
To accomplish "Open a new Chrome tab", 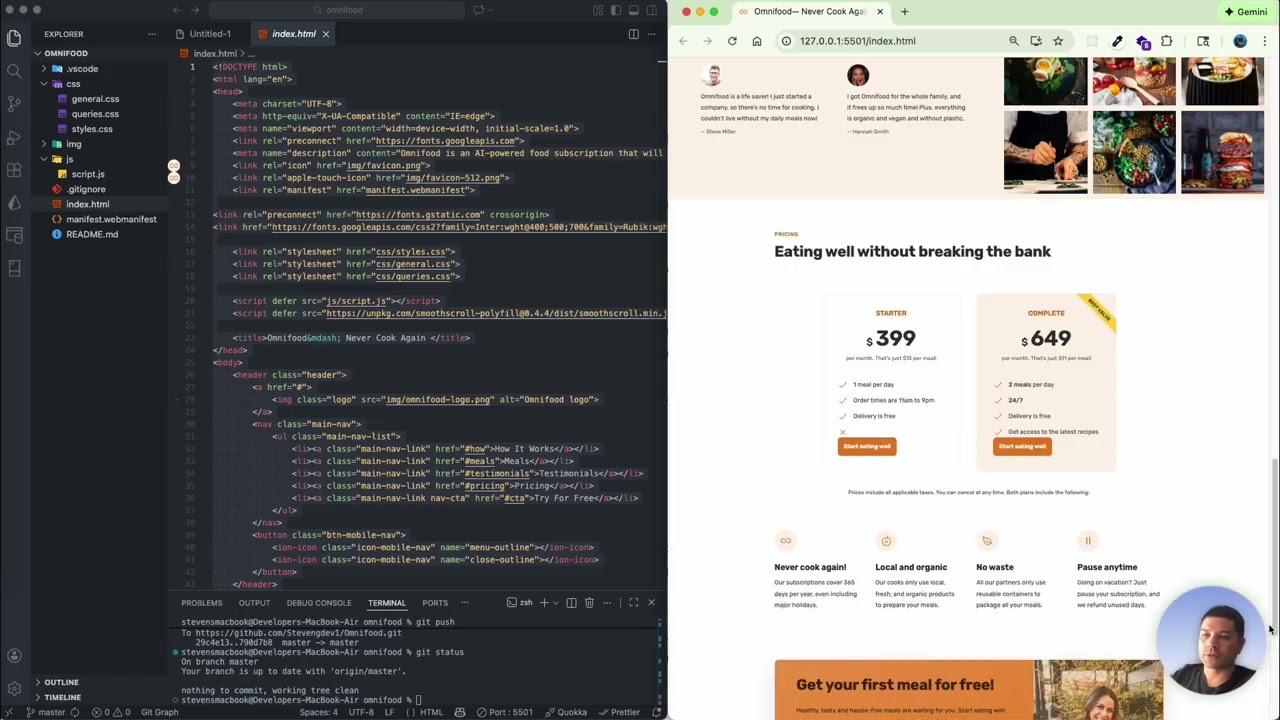I will 904,12.
